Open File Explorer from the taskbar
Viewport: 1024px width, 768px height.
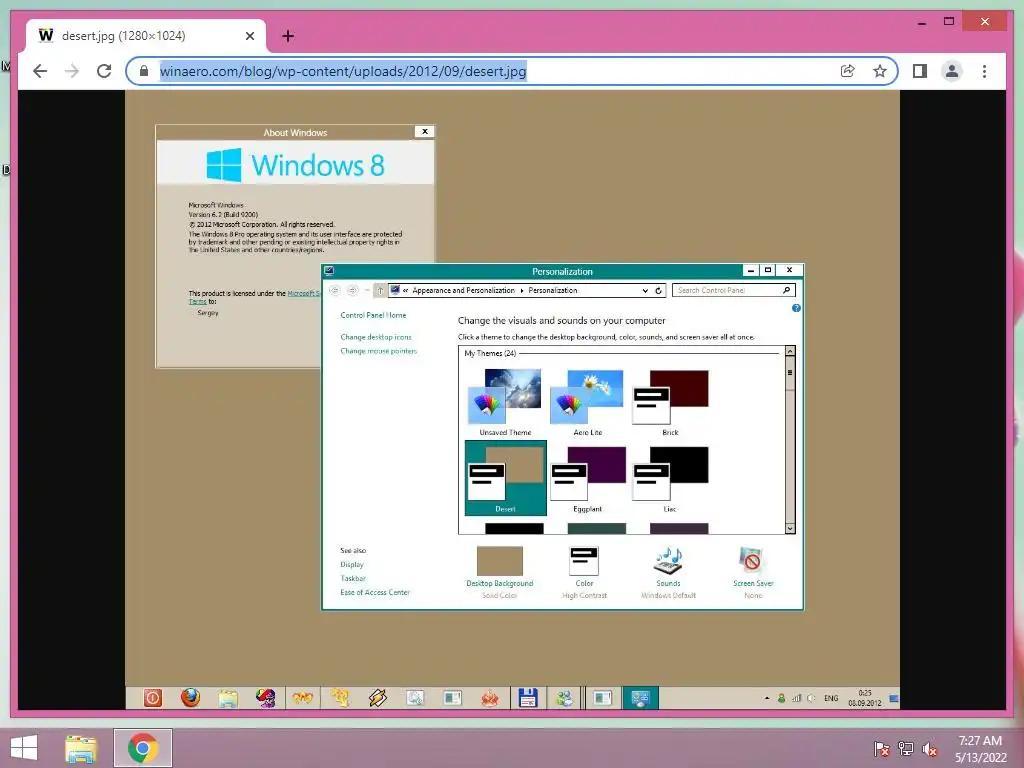pyautogui.click(x=81, y=748)
